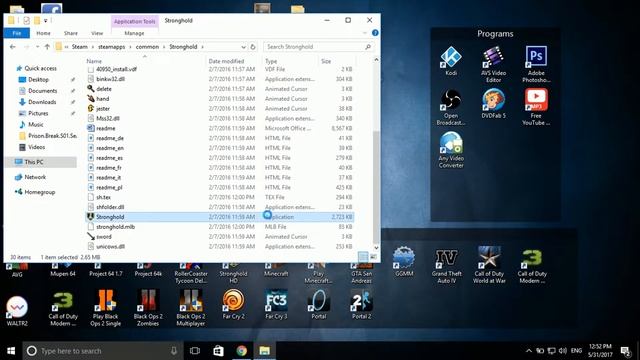The height and width of the screenshot is (360, 640).
Task: Click steamapps in the address breadcrumb
Action: tap(111, 47)
